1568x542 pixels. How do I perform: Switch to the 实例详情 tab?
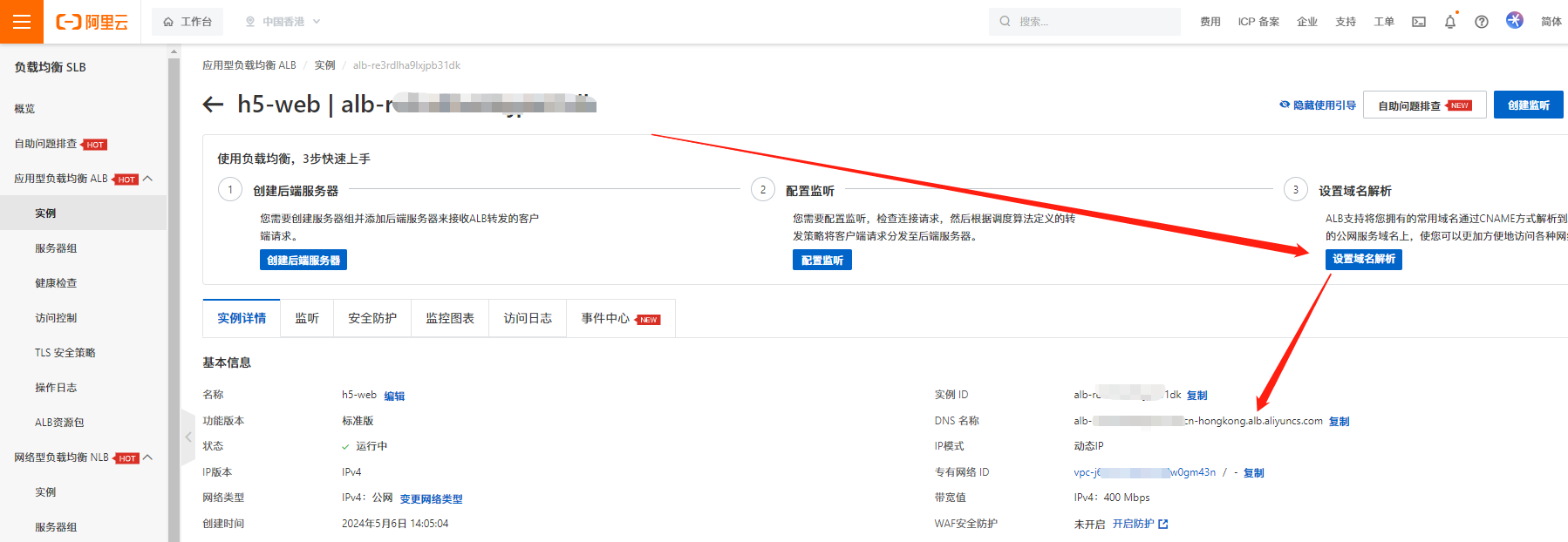click(x=242, y=318)
